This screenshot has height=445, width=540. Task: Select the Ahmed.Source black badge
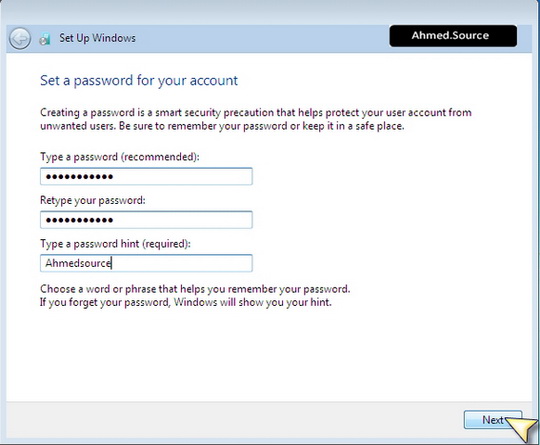[453, 35]
